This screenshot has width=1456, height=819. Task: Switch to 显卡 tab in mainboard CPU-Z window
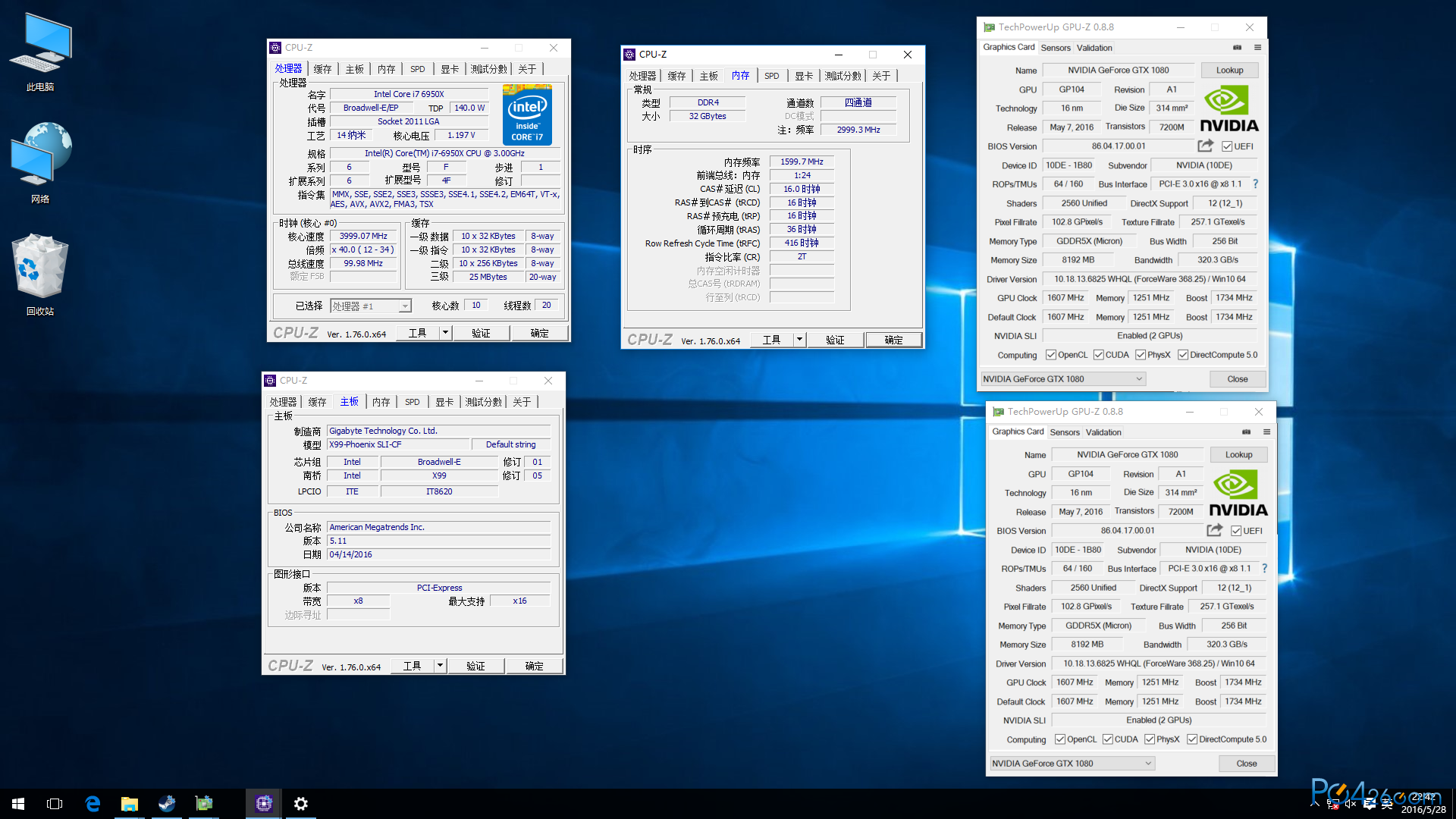point(444,402)
